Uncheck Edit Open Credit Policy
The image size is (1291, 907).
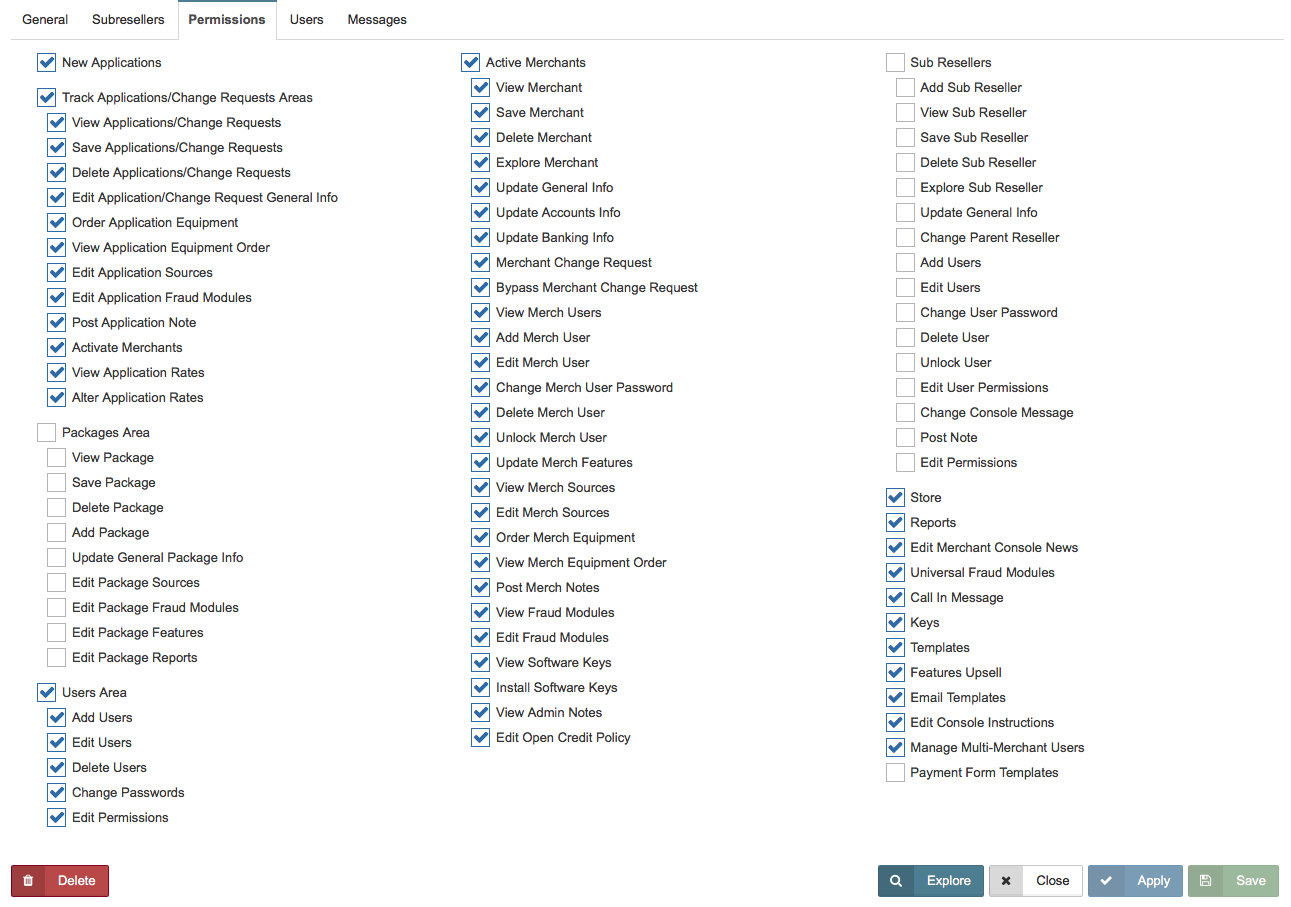click(x=481, y=738)
